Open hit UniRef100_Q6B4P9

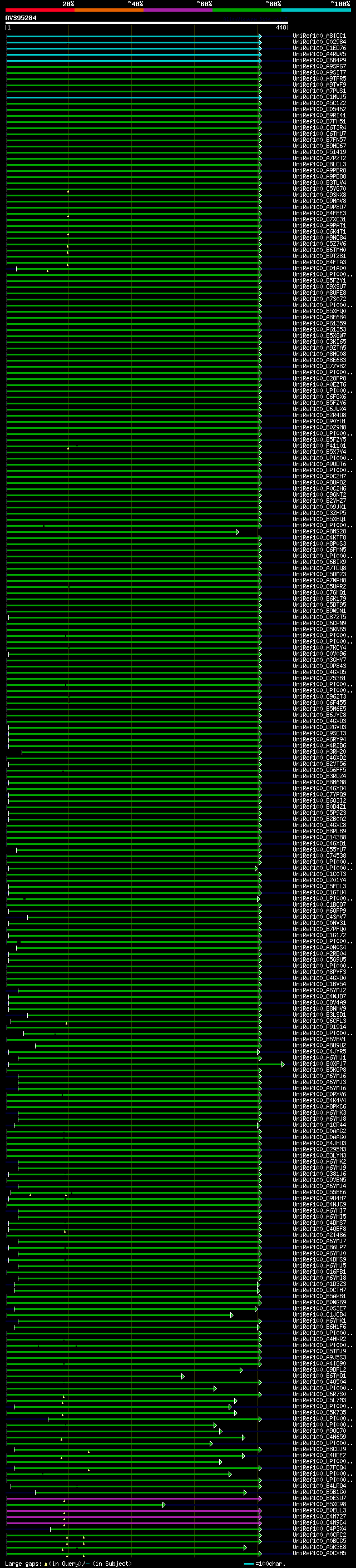(x=319, y=60)
